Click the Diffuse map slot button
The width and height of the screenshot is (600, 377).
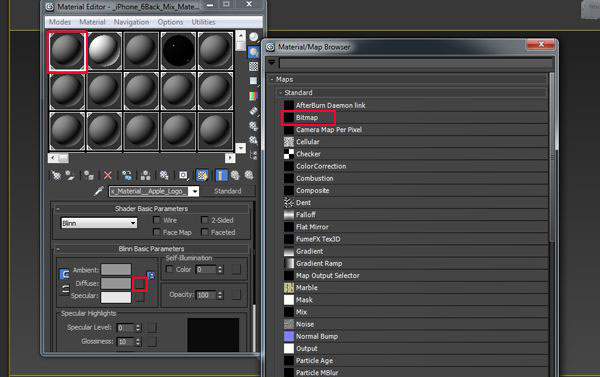point(139,284)
